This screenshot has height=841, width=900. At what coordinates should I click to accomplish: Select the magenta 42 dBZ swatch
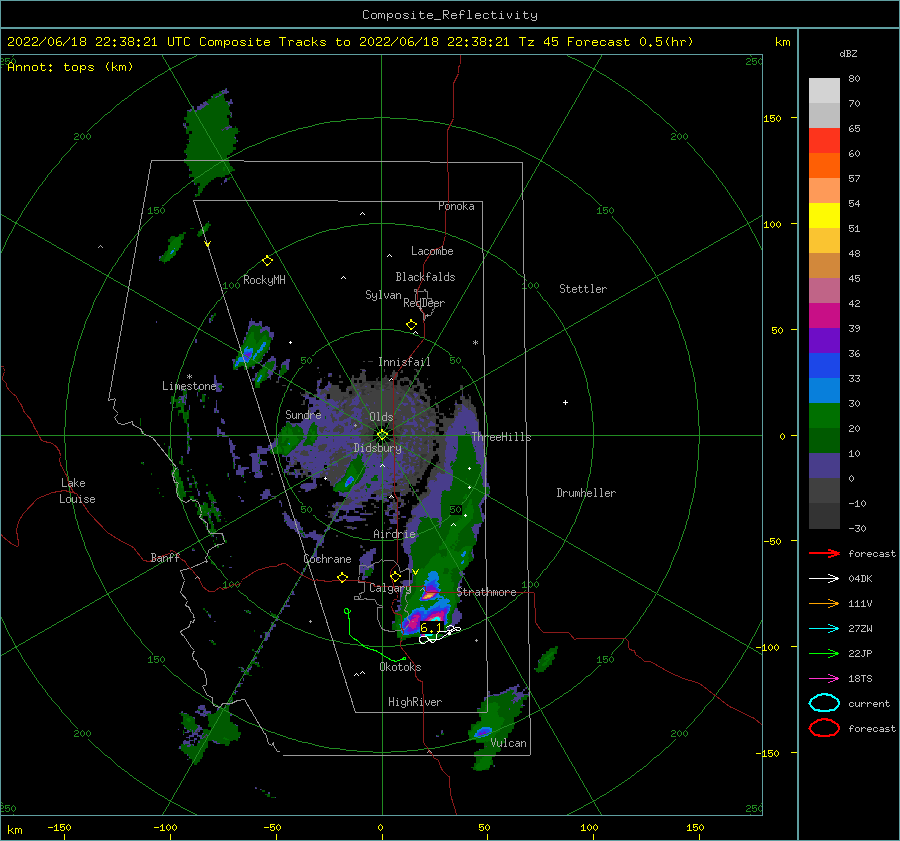tap(824, 316)
